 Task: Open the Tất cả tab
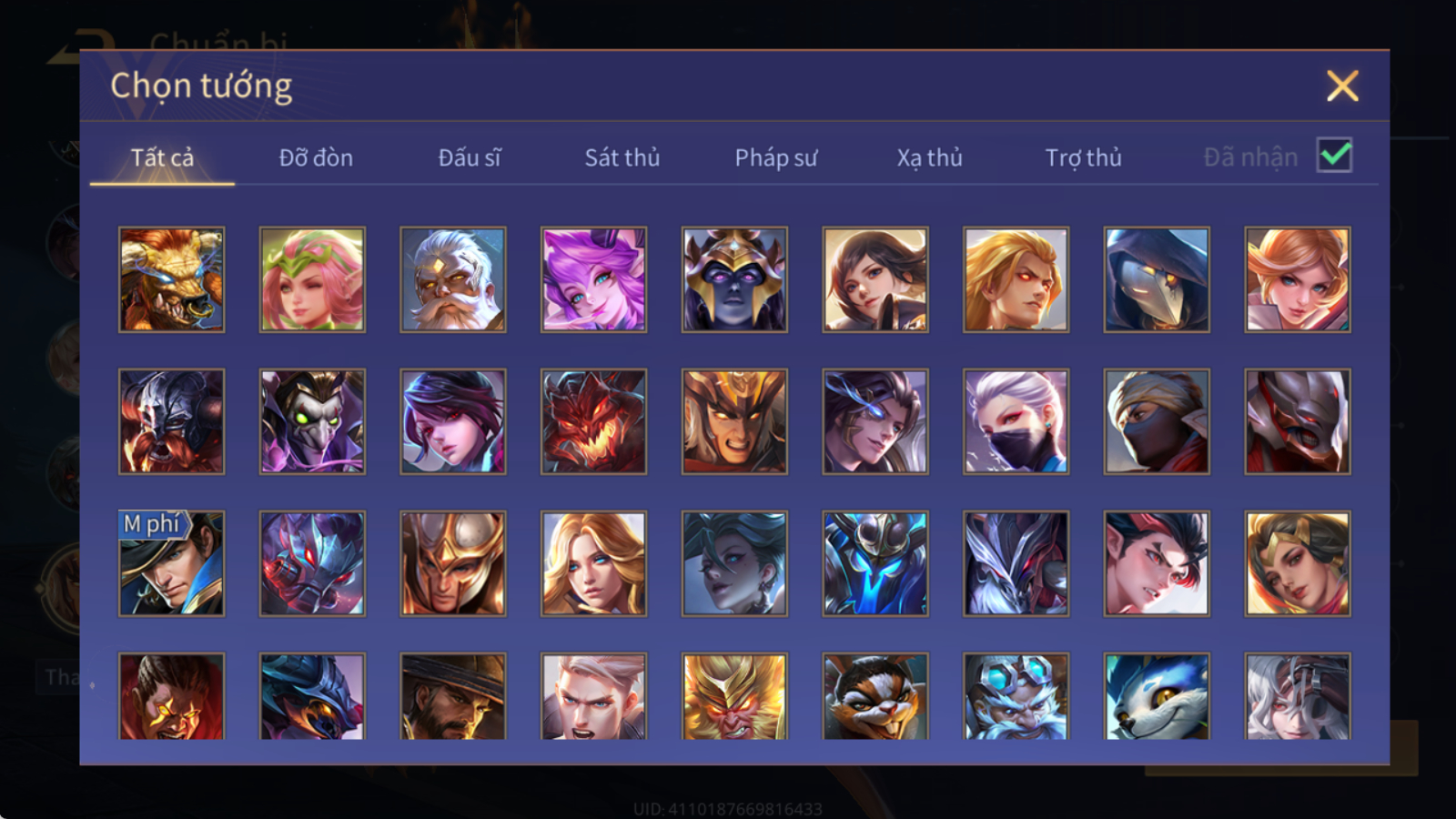pyautogui.click(x=162, y=158)
